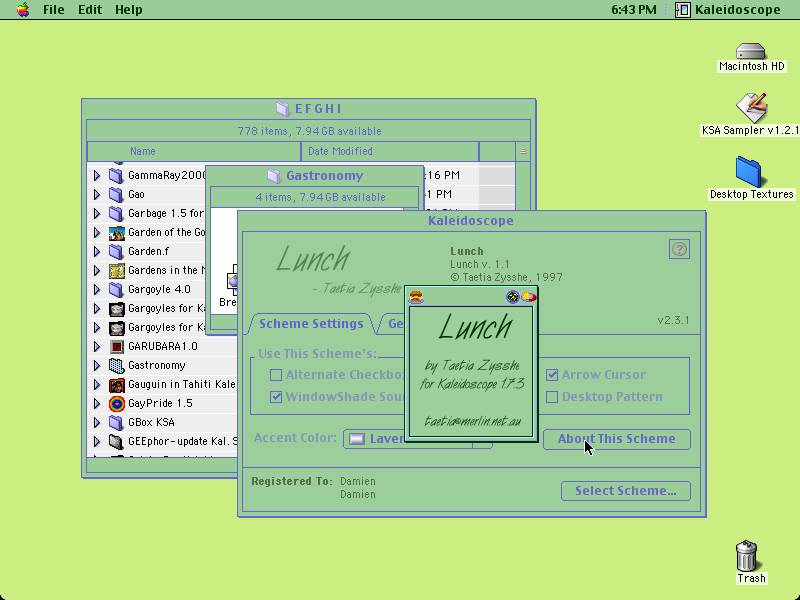Click the 'v2.3.1' version label
This screenshot has width=800, height=600.
(x=673, y=320)
